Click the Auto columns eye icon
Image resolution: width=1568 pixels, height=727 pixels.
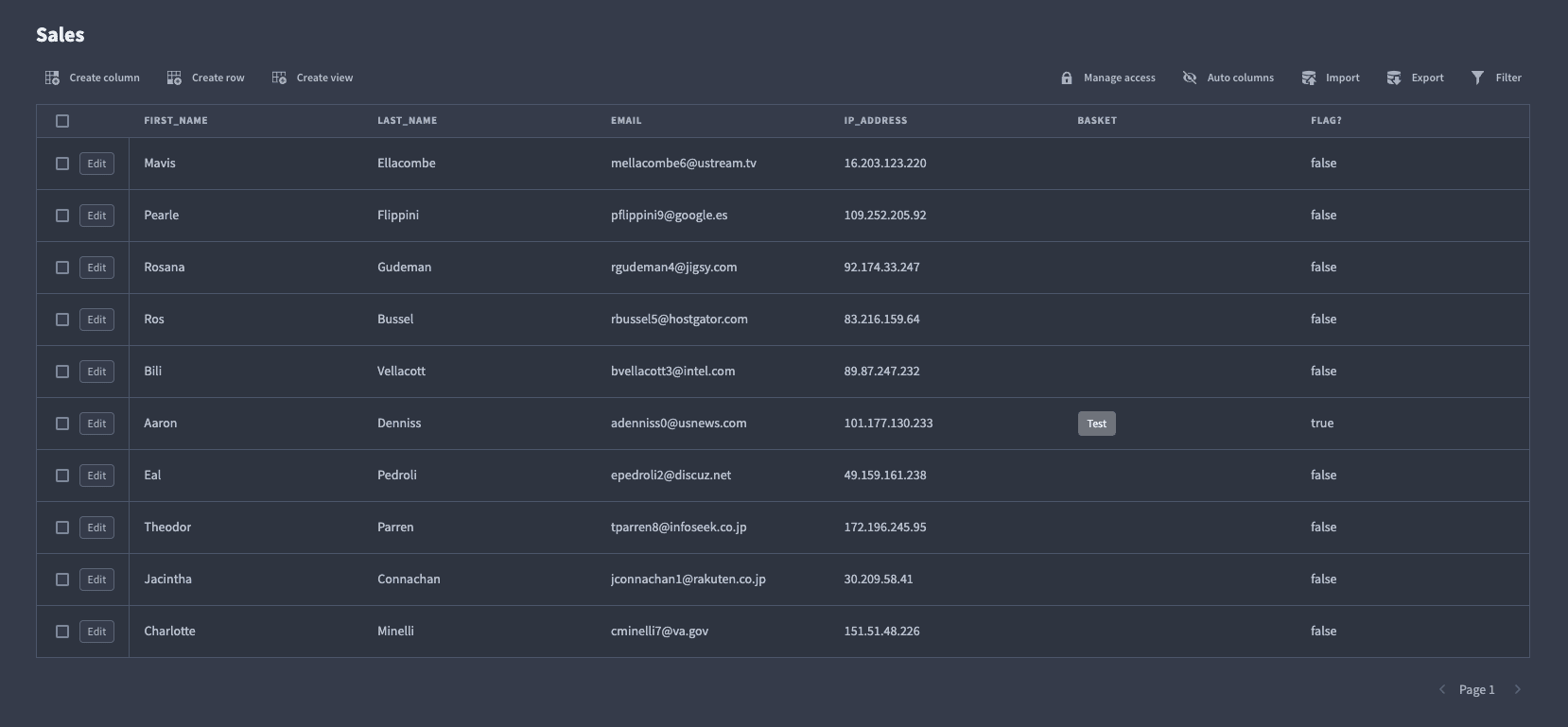click(1190, 78)
